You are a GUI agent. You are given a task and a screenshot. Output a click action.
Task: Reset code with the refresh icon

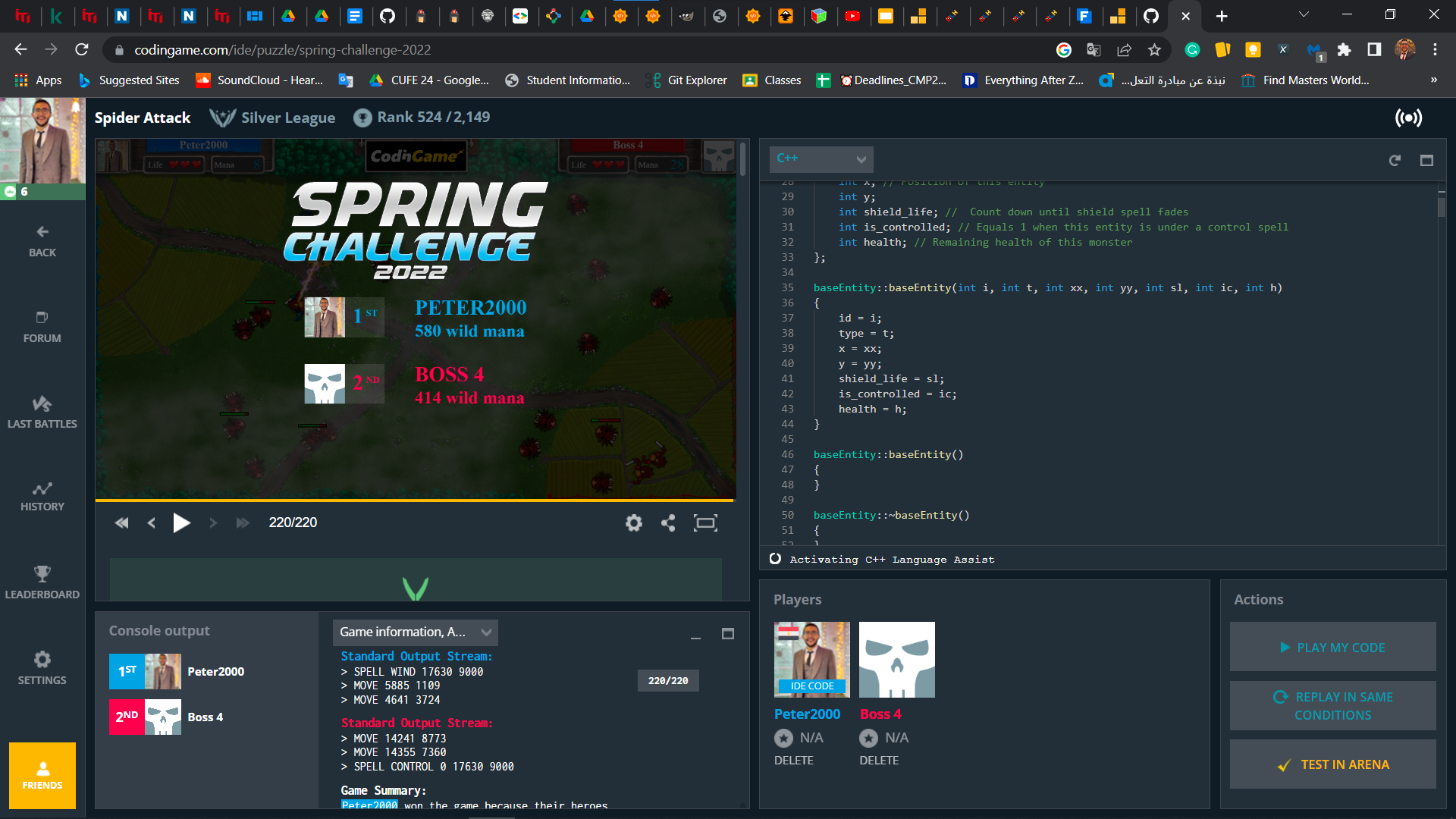(1395, 160)
